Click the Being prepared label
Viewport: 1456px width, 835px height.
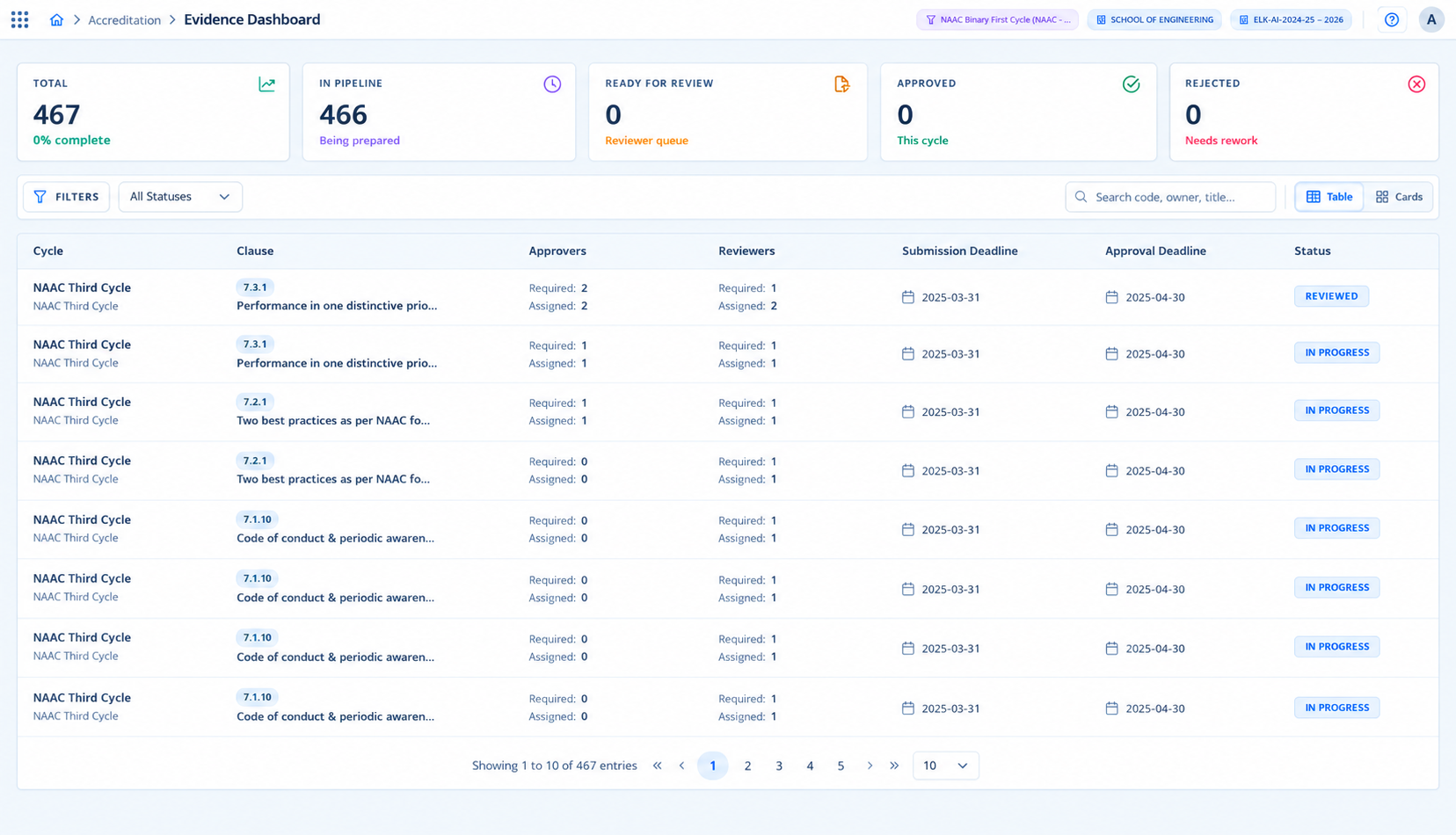360,141
